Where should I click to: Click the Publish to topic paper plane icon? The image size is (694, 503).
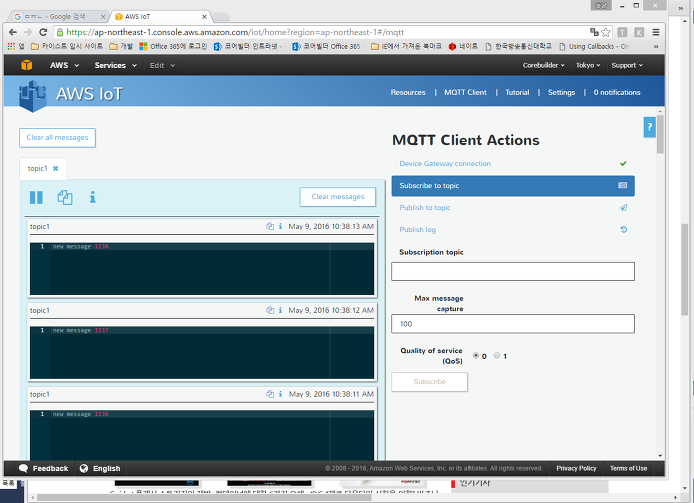(623, 208)
